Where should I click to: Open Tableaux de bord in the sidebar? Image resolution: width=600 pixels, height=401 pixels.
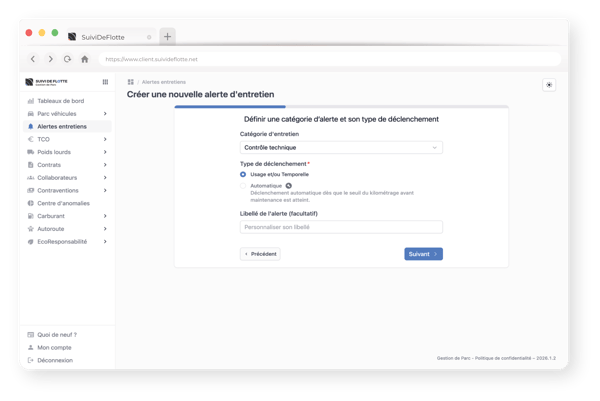pyautogui.click(x=60, y=101)
